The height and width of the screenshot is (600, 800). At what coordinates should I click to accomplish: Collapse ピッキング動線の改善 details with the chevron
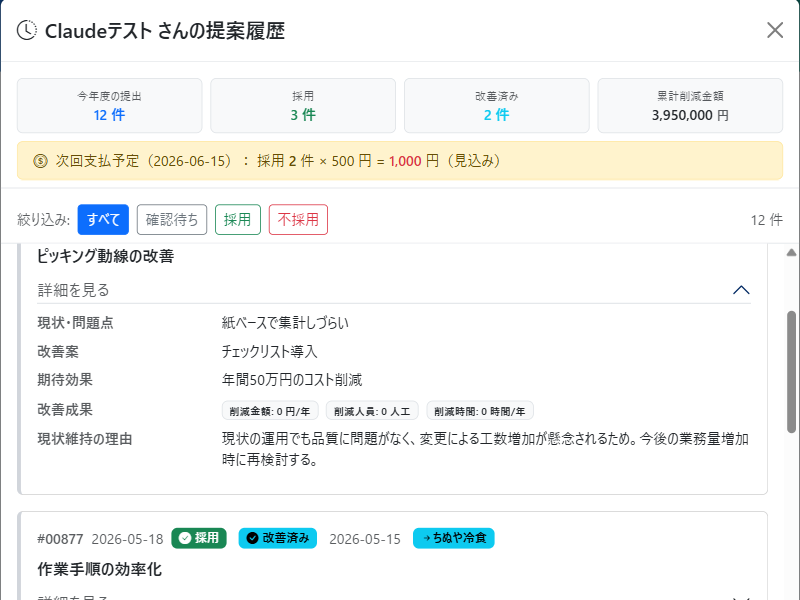pyautogui.click(x=741, y=290)
